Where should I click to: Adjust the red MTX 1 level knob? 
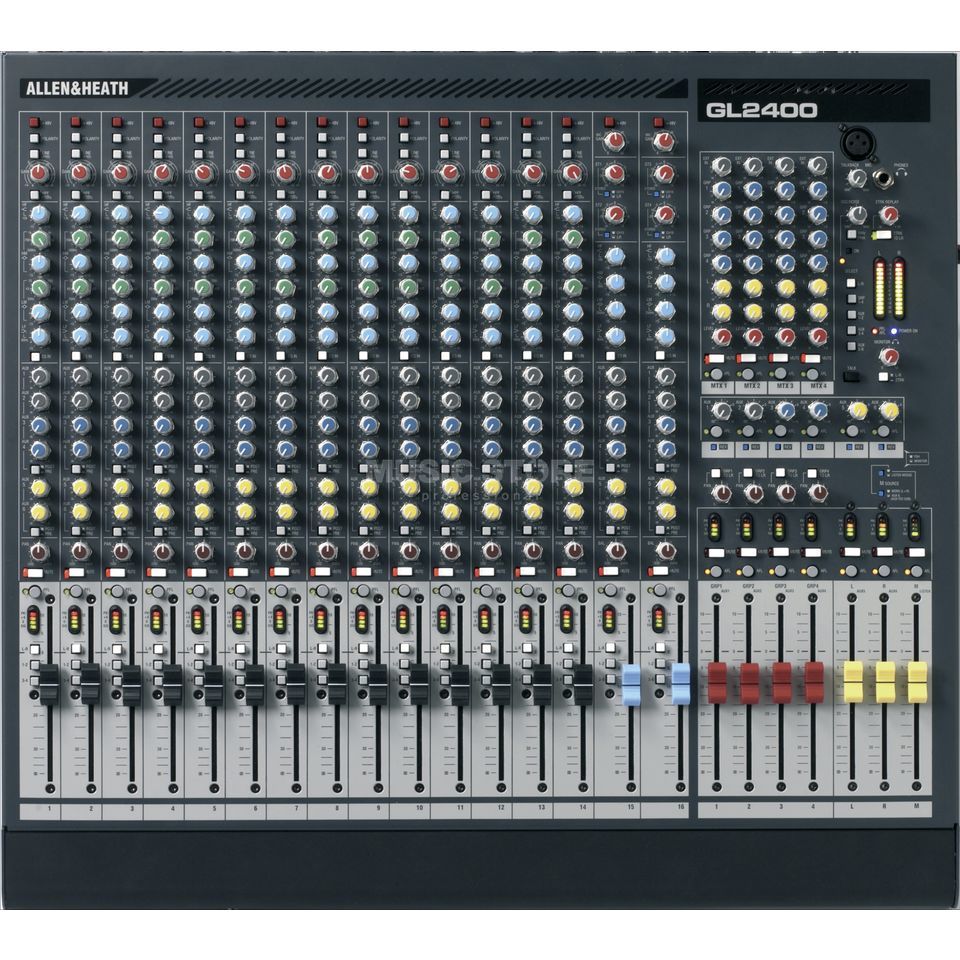722,336
